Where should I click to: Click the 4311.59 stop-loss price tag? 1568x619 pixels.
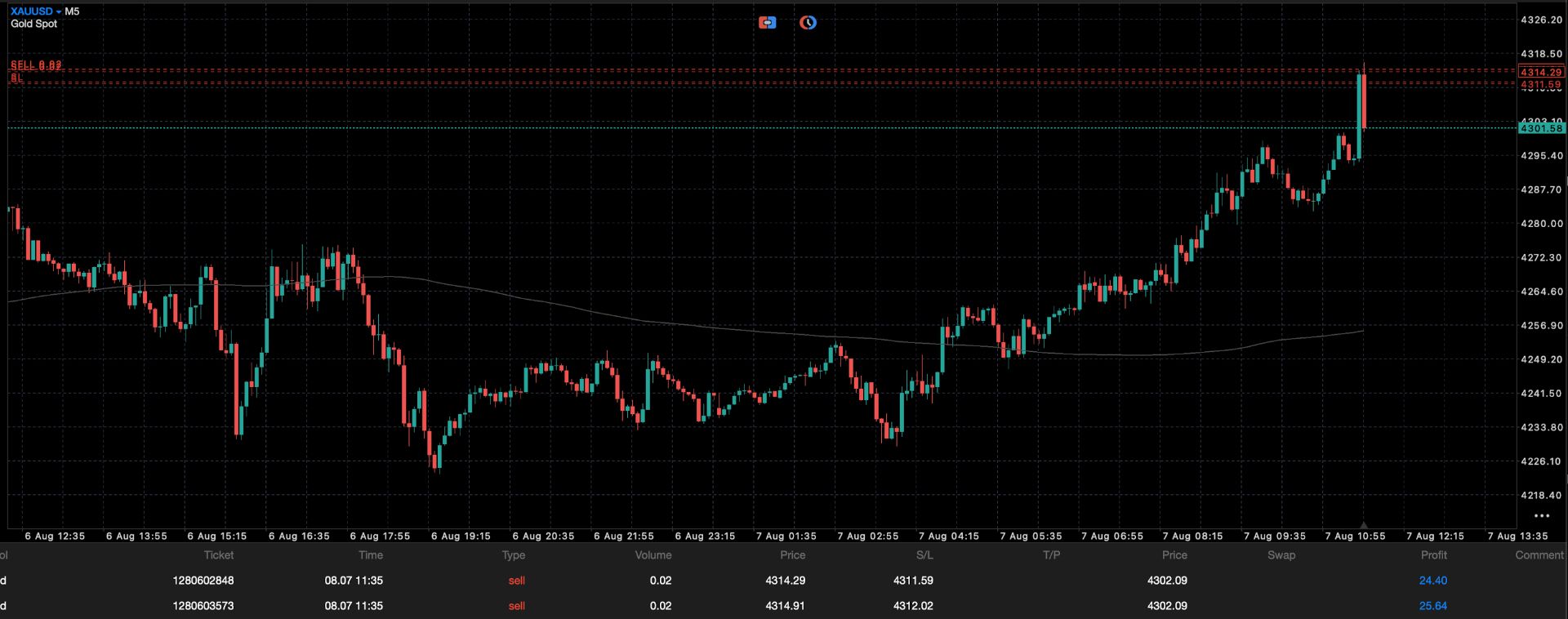click(x=1541, y=84)
